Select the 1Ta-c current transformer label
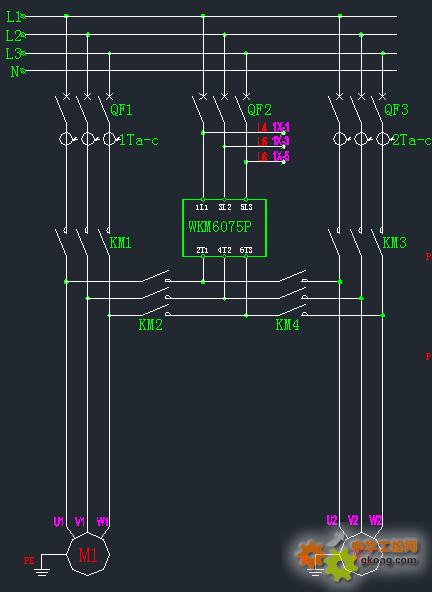 (x=139, y=140)
